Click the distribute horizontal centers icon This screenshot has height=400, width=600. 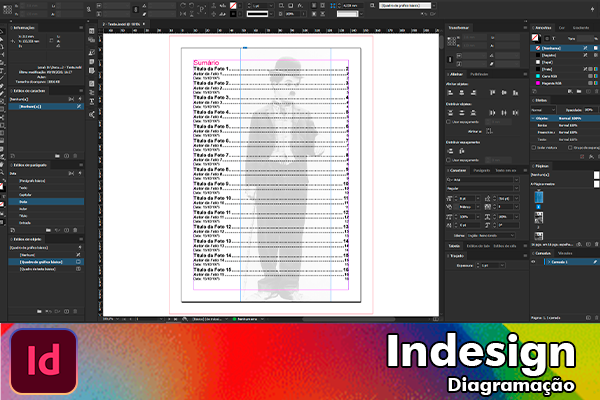pos(504,113)
